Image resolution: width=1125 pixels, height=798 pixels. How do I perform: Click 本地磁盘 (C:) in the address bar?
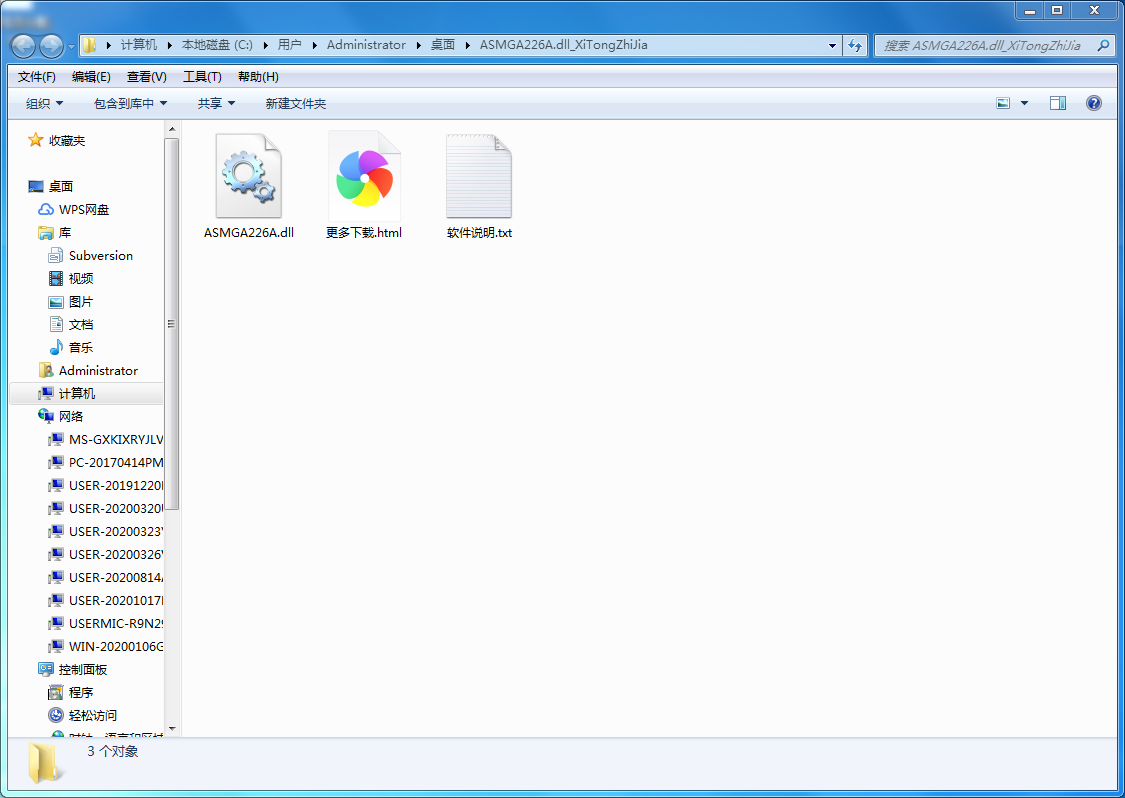point(217,44)
